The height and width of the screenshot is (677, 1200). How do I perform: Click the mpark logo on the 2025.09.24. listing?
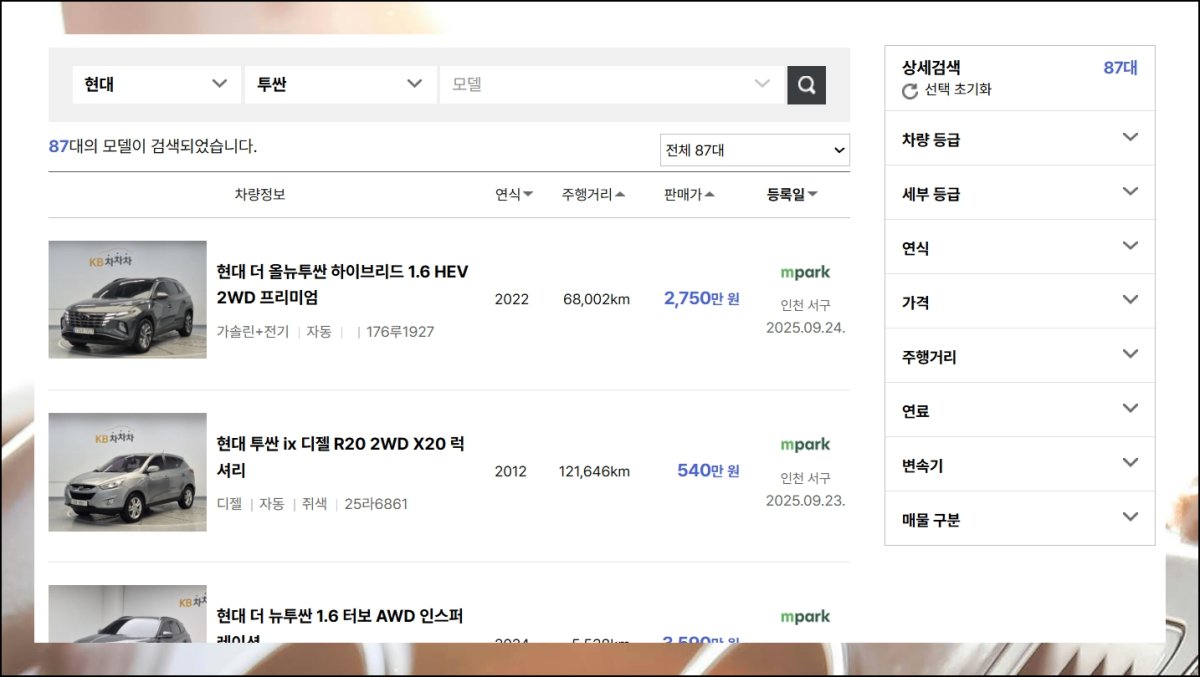[805, 272]
